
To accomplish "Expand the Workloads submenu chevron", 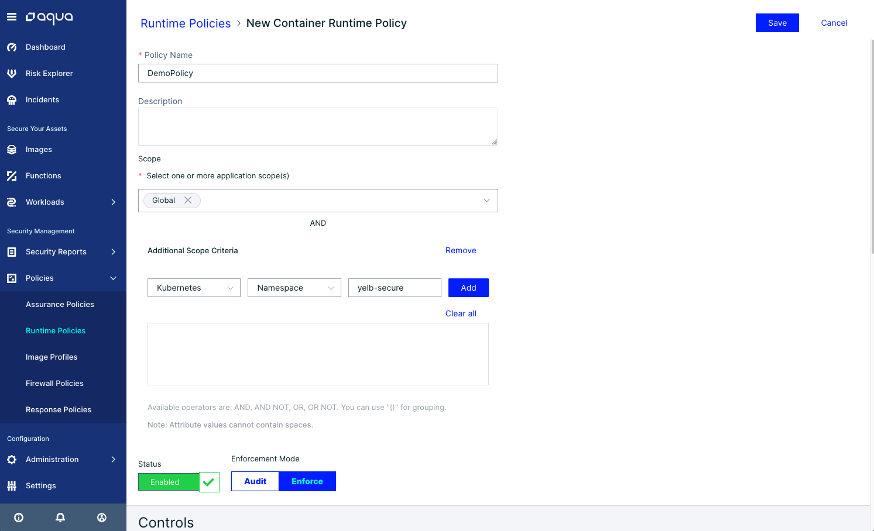I will coord(113,202).
